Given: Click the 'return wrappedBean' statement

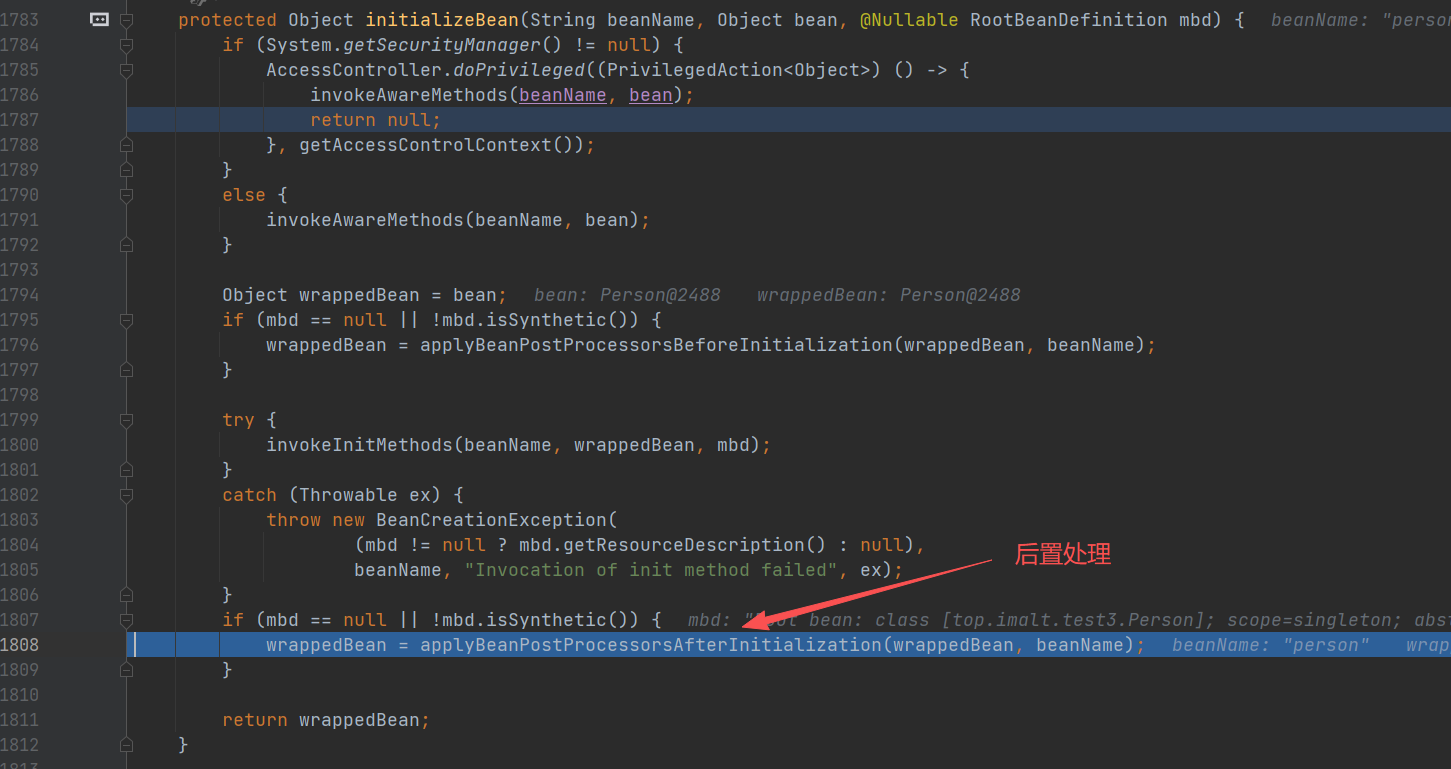Looking at the screenshot, I should [x=325, y=720].
